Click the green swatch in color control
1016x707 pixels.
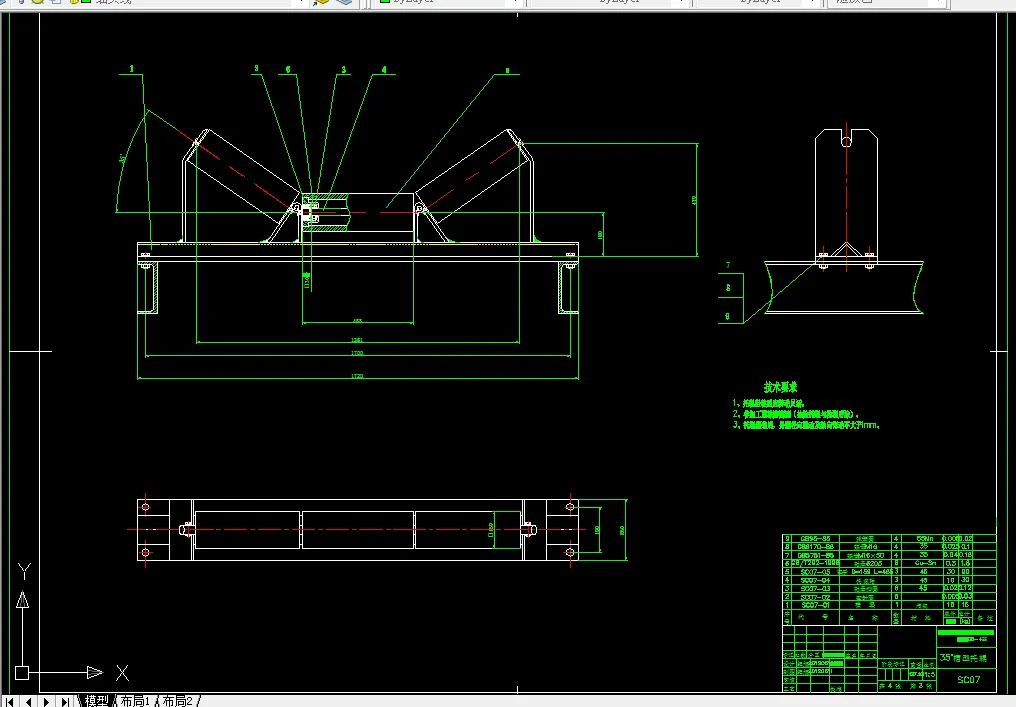click(x=383, y=3)
